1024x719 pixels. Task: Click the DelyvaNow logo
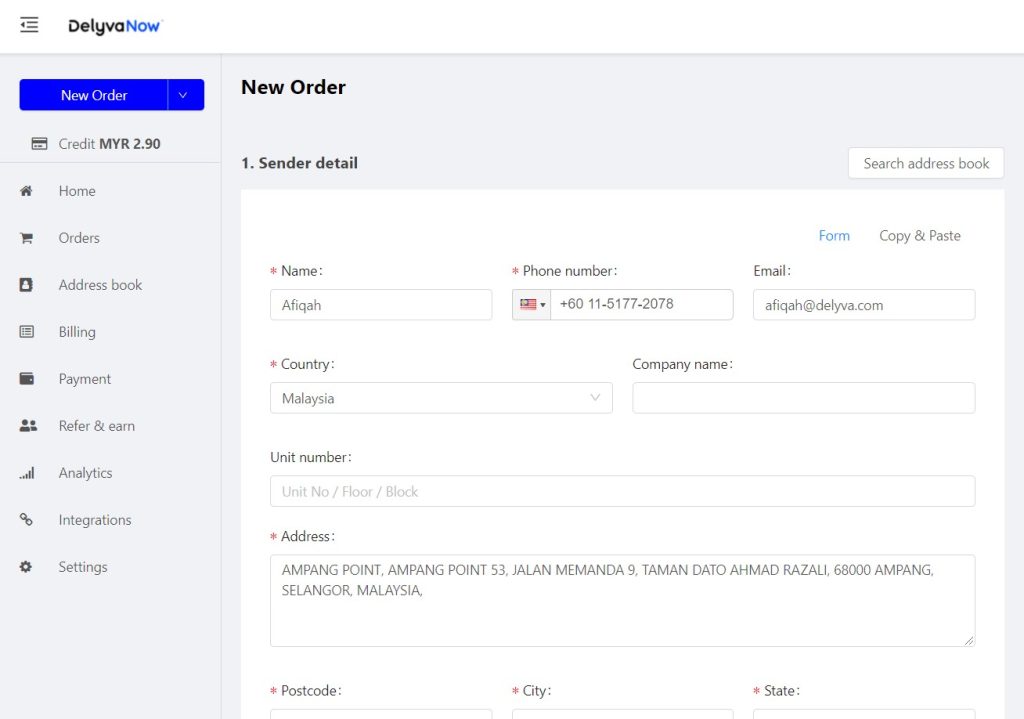tap(114, 26)
